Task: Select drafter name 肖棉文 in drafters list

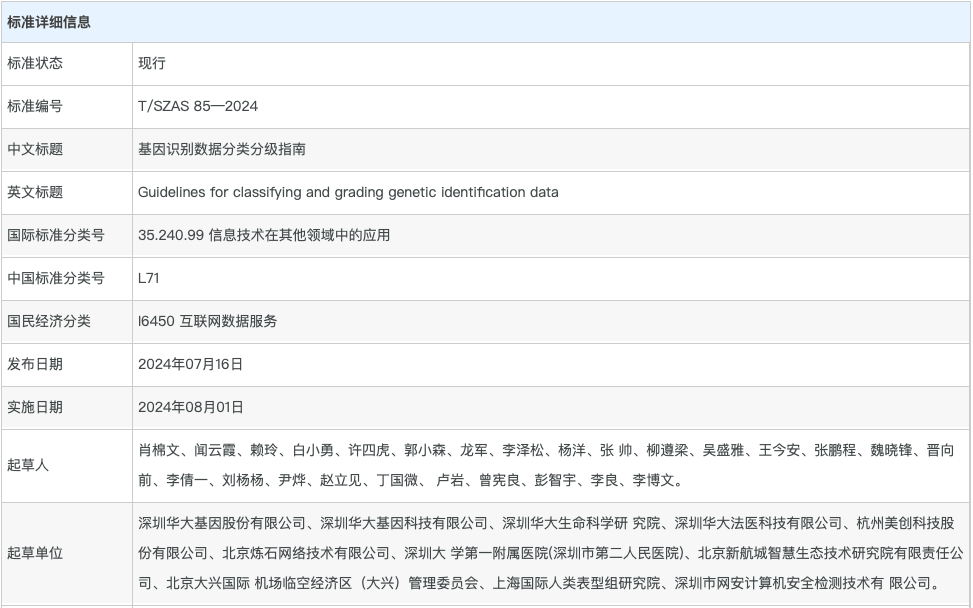Action: pyautogui.click(x=152, y=450)
